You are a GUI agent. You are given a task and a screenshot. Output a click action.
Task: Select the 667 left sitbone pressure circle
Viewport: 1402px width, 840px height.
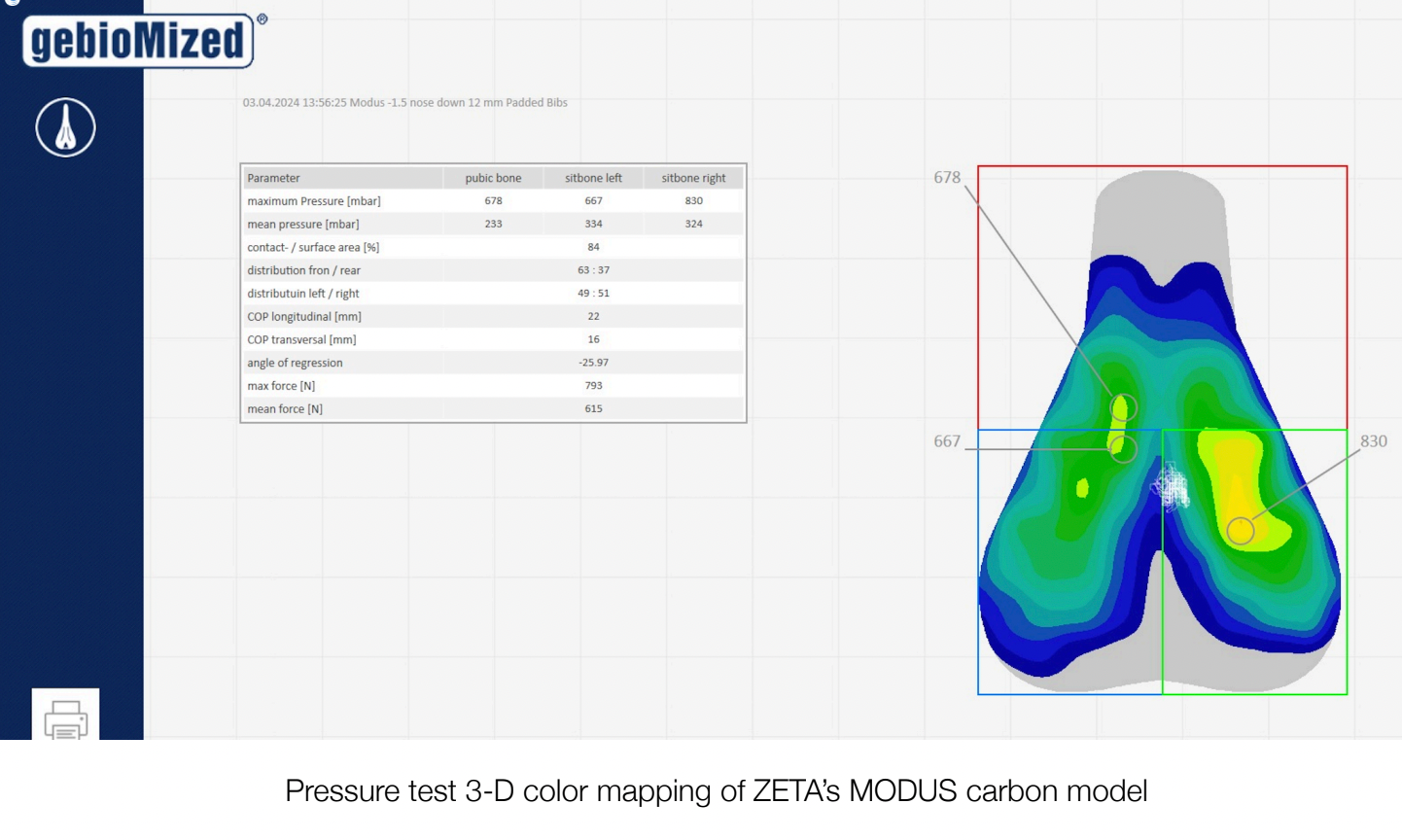[x=1123, y=448]
